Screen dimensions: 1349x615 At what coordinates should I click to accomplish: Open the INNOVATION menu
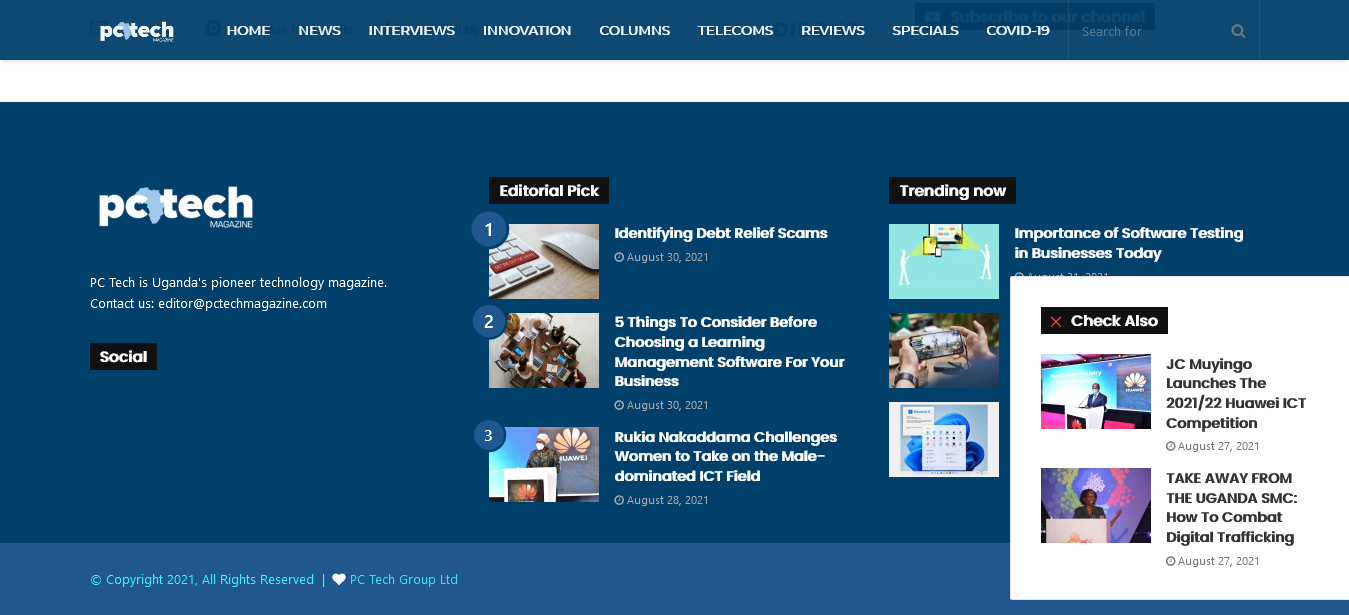point(527,30)
